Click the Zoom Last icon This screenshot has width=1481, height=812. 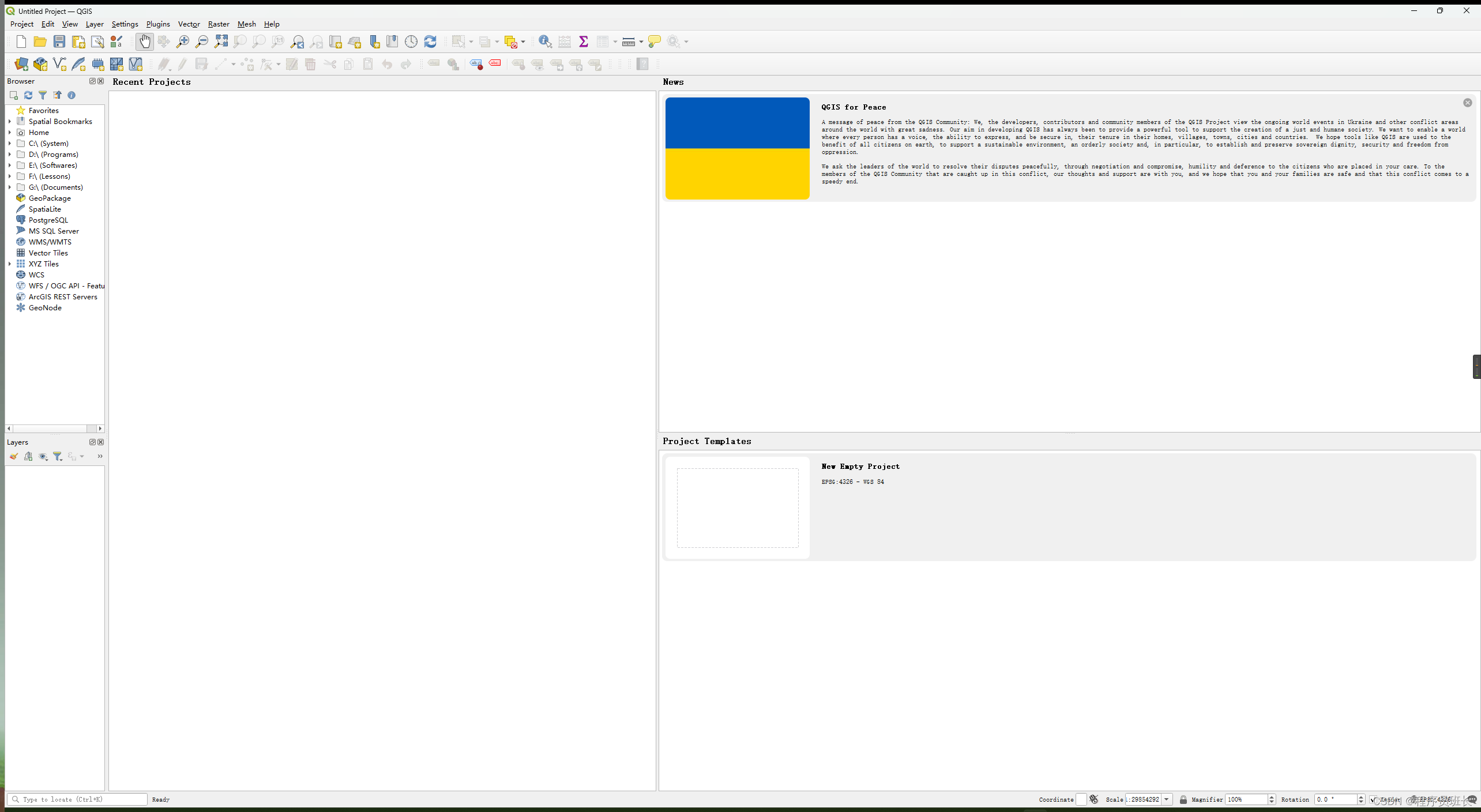(x=297, y=42)
